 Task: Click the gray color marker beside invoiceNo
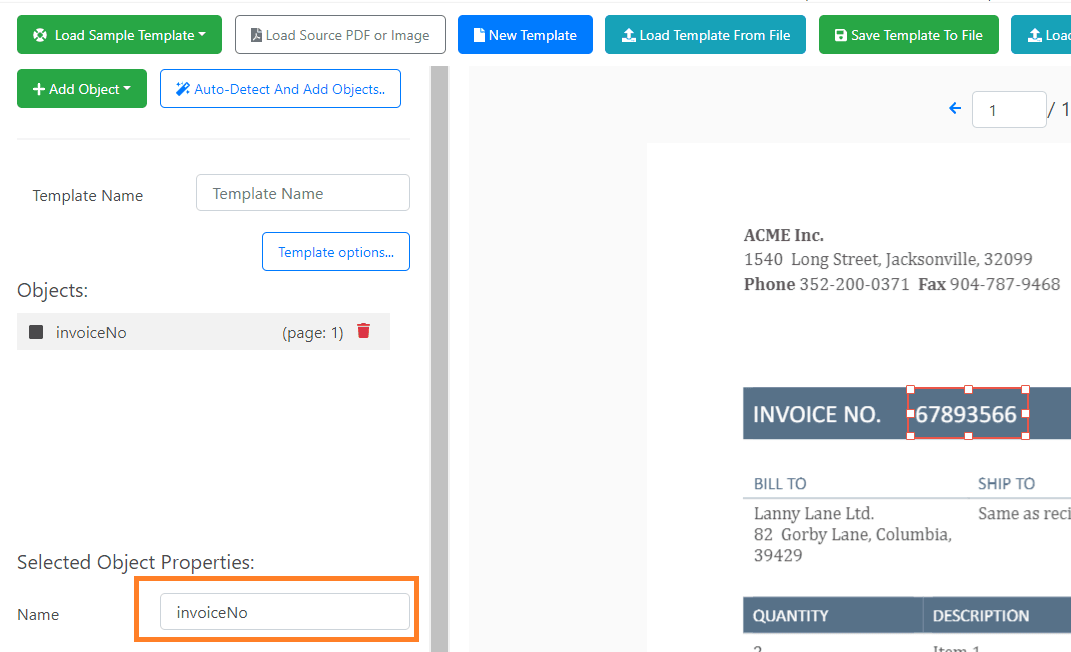[x=36, y=331]
